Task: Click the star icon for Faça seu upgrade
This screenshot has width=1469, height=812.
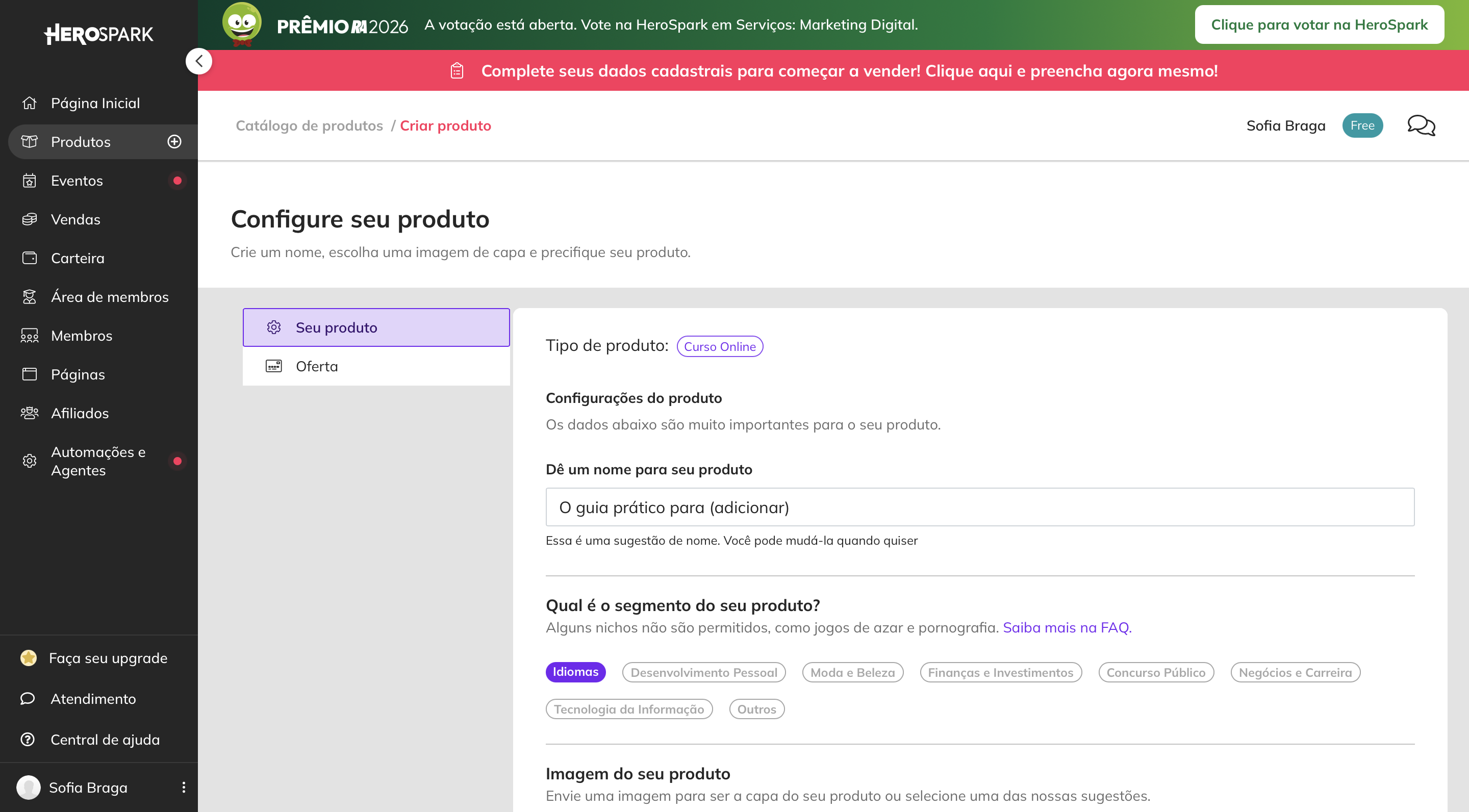Action: click(x=29, y=658)
